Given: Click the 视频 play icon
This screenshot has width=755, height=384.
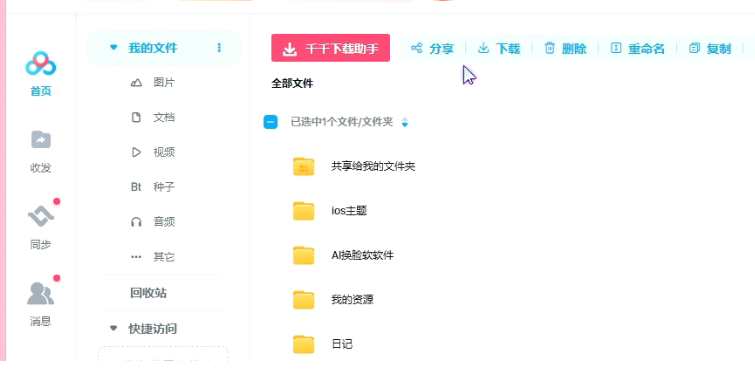Looking at the screenshot, I should click(136, 152).
